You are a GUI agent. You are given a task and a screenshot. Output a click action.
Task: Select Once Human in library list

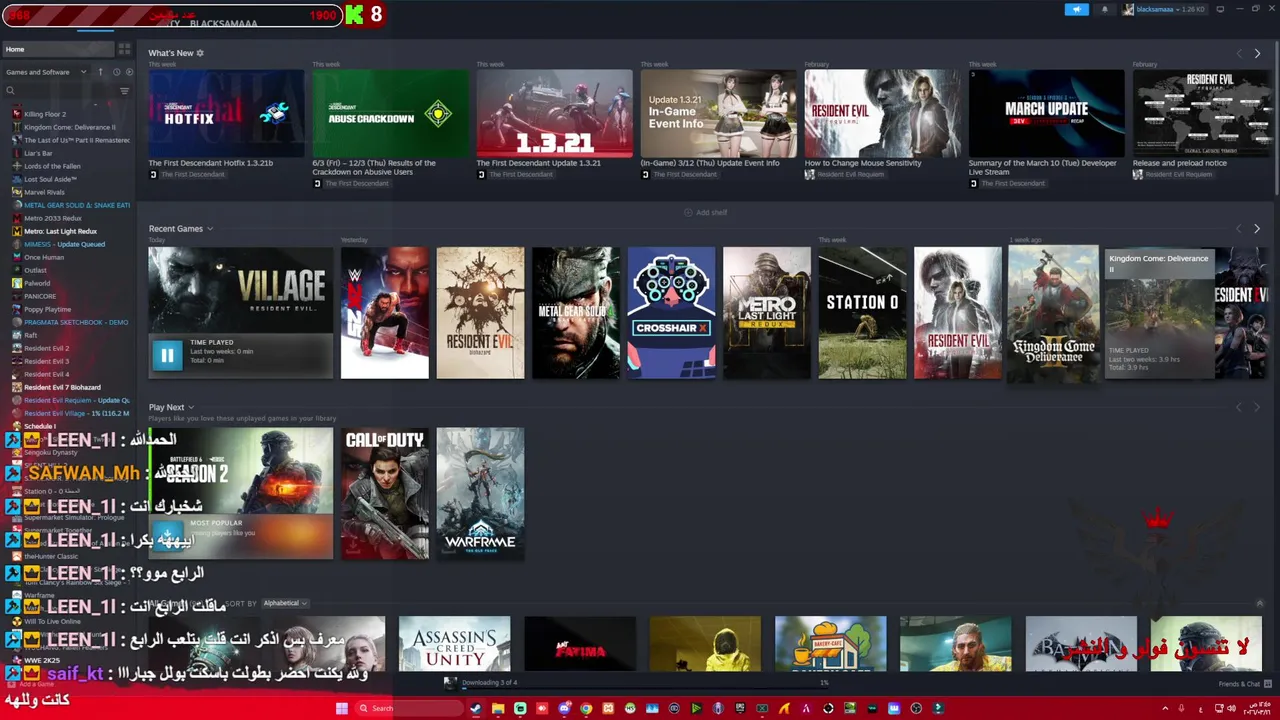pos(44,257)
